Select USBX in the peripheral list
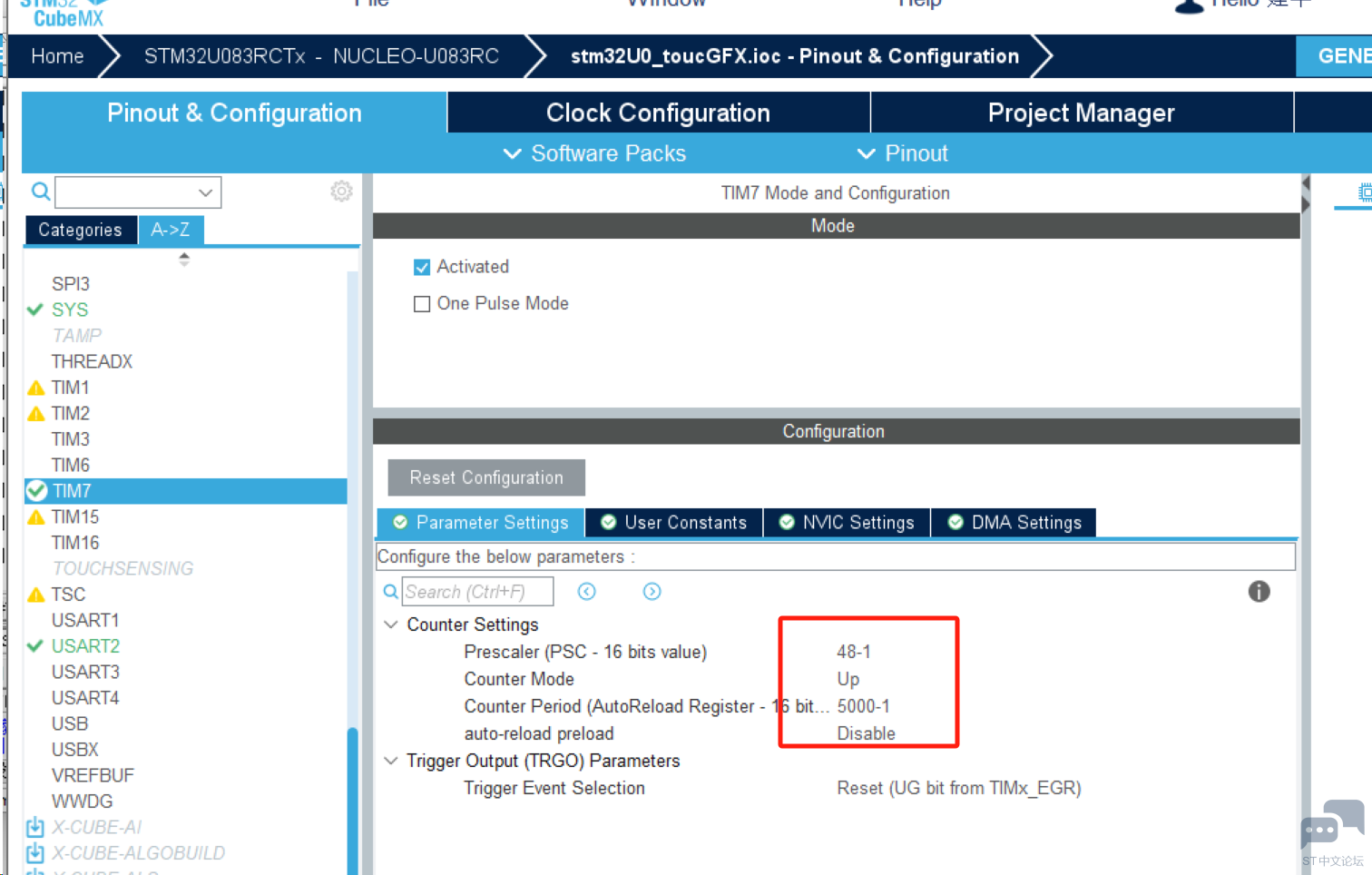The image size is (1372, 875). pos(75,750)
